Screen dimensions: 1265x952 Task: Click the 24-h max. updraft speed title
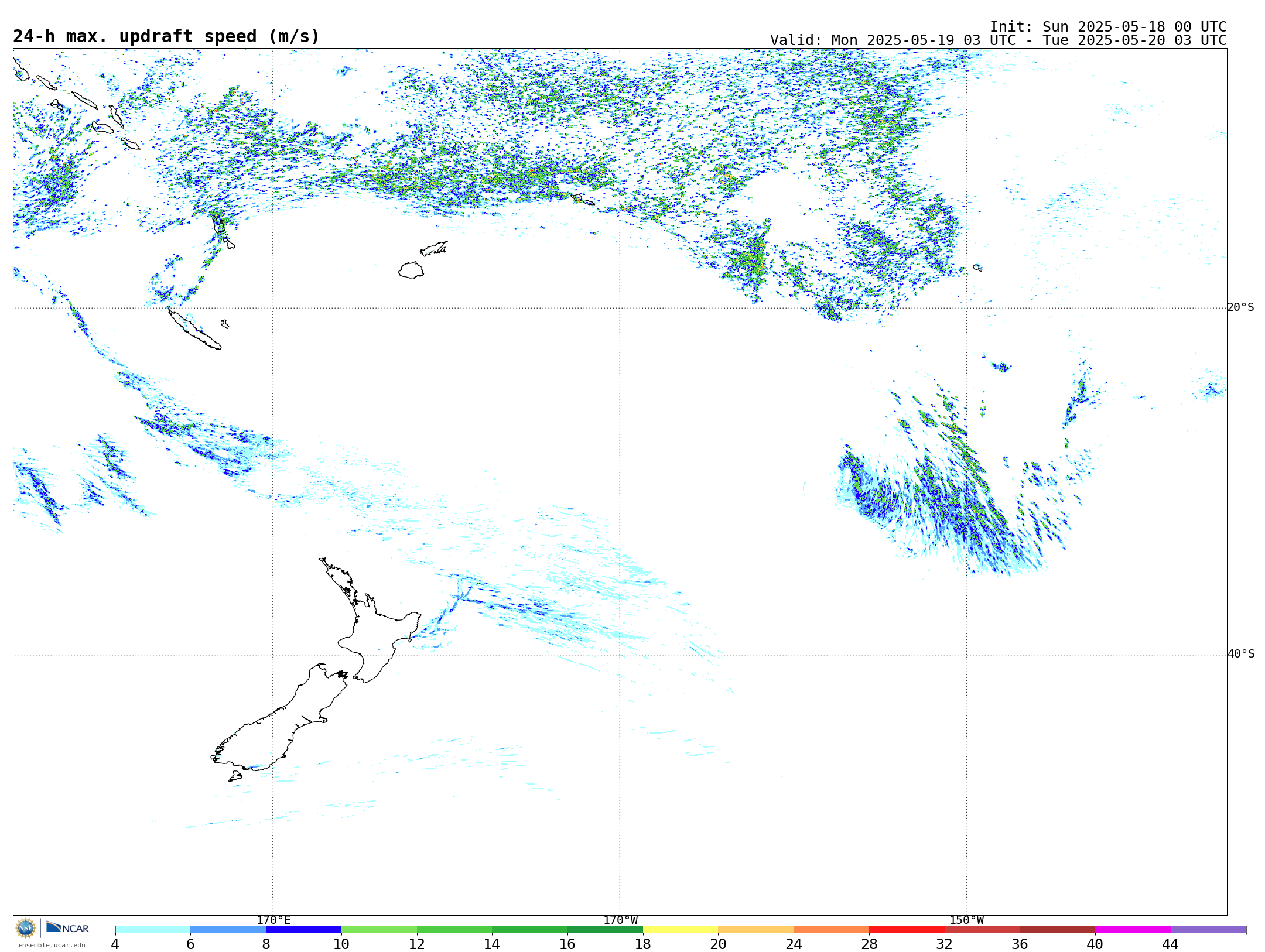click(x=166, y=36)
